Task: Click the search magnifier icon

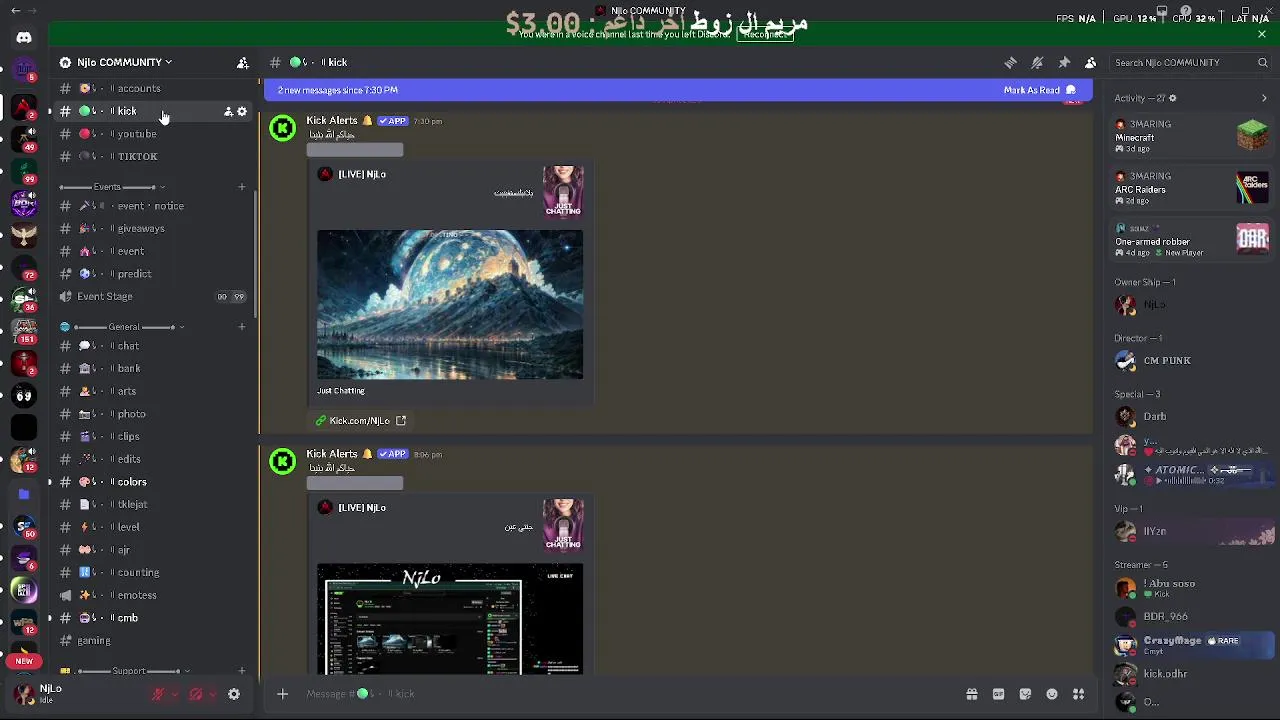Action: (x=1263, y=62)
